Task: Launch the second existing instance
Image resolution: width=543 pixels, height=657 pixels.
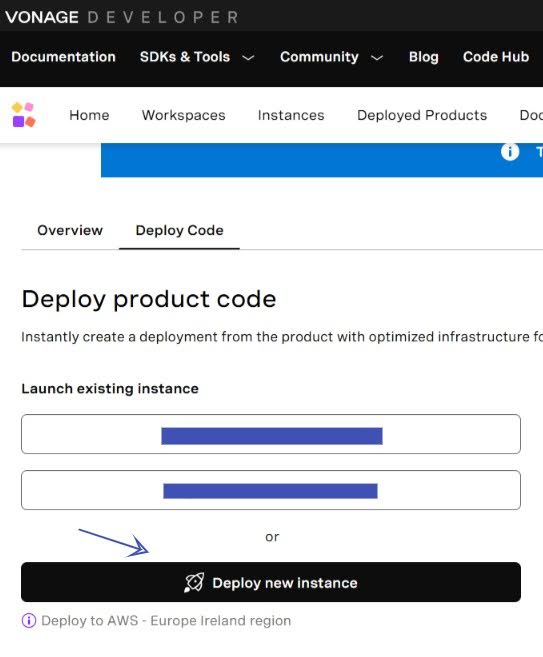Action: pyautogui.click(x=271, y=490)
